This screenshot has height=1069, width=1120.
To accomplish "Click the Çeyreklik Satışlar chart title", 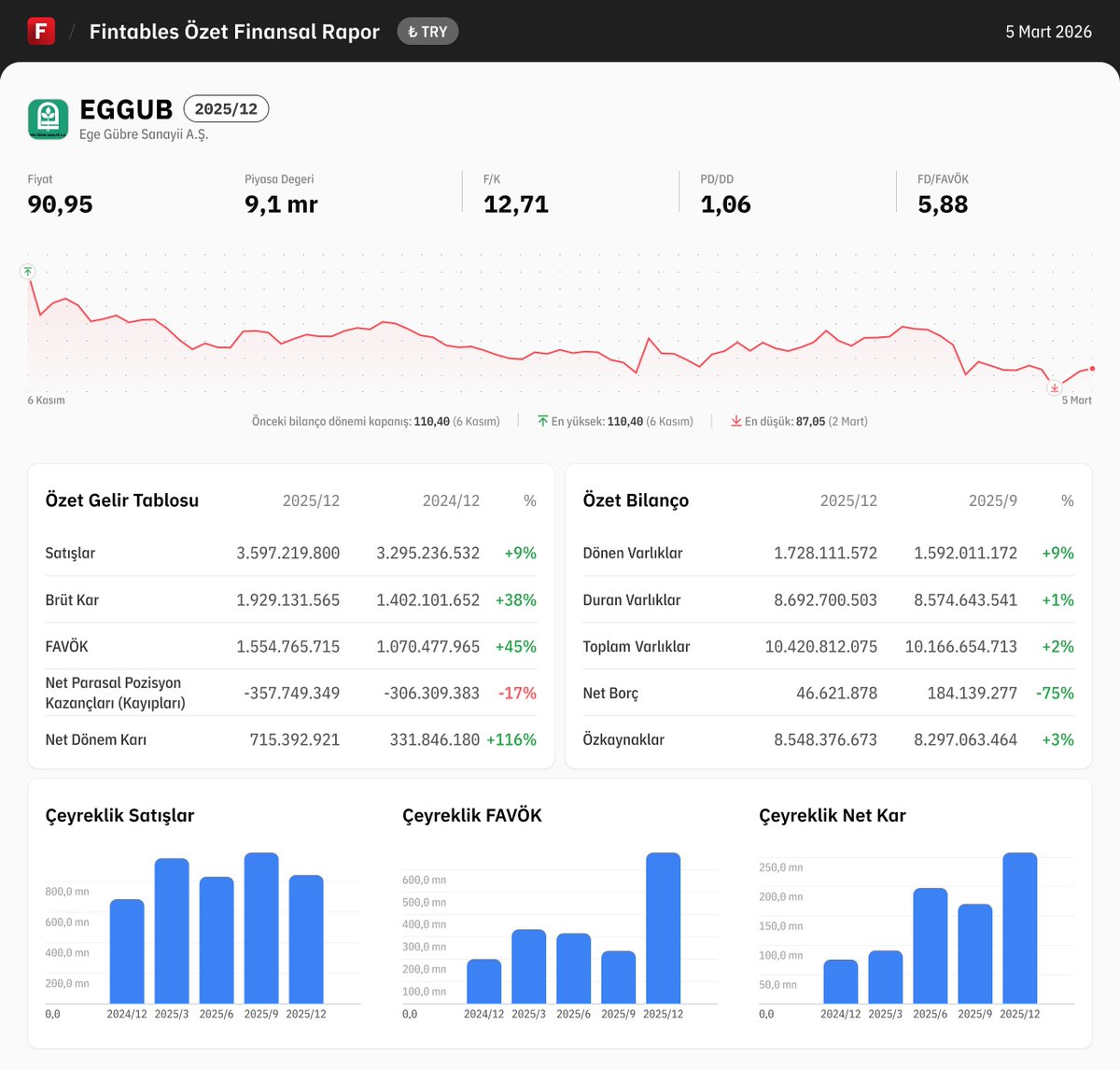I will [120, 815].
